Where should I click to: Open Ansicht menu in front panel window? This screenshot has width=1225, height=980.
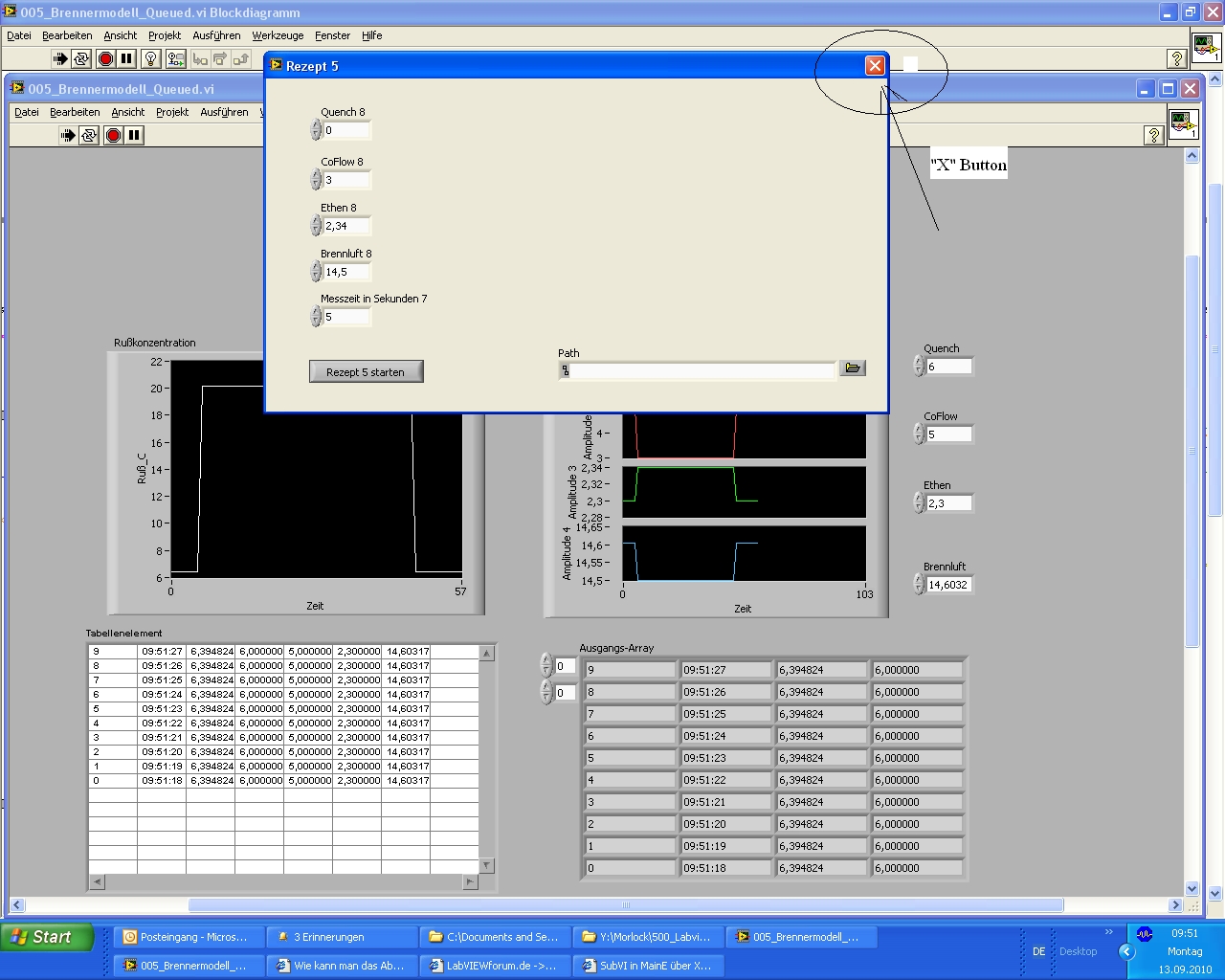[128, 112]
